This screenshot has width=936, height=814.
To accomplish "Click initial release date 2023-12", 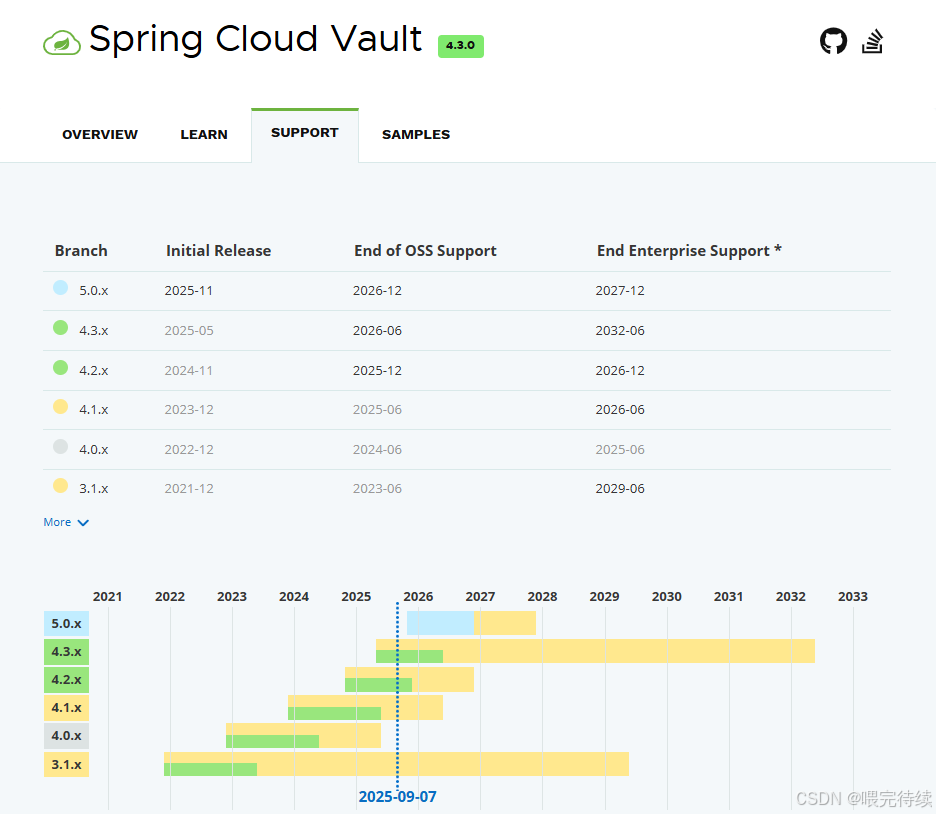I will (189, 409).
